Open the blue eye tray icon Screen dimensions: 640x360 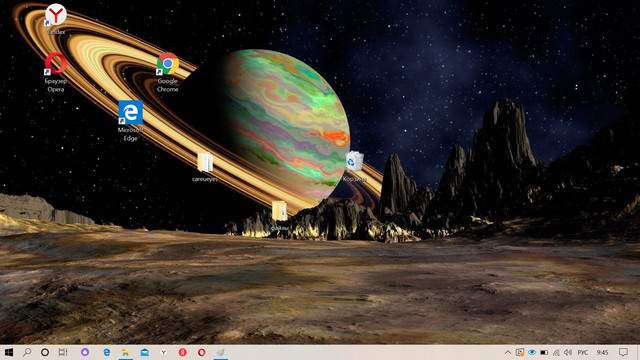(532, 352)
